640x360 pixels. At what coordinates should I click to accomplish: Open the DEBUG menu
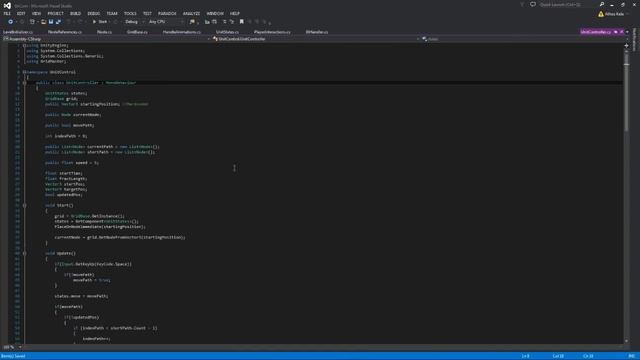pyautogui.click(x=93, y=13)
